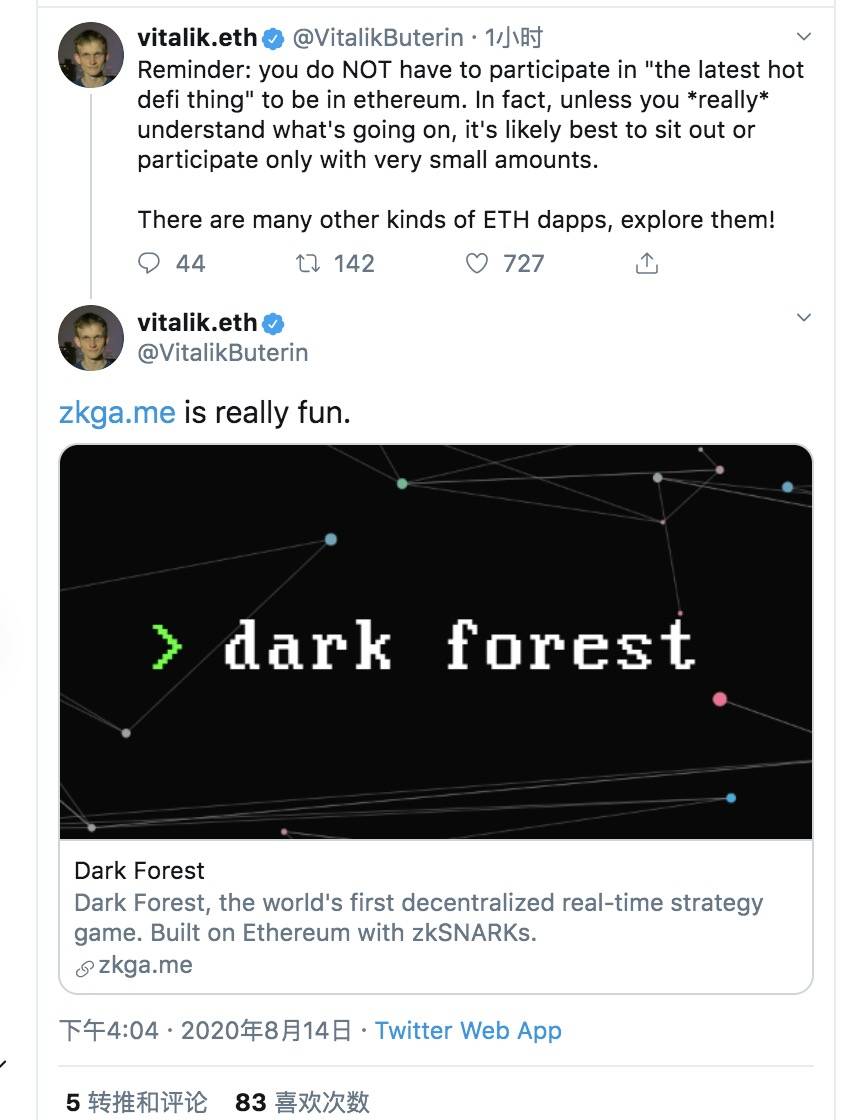
Task: Click the verified badge in the reminder tweet
Action: [x=273, y=38]
